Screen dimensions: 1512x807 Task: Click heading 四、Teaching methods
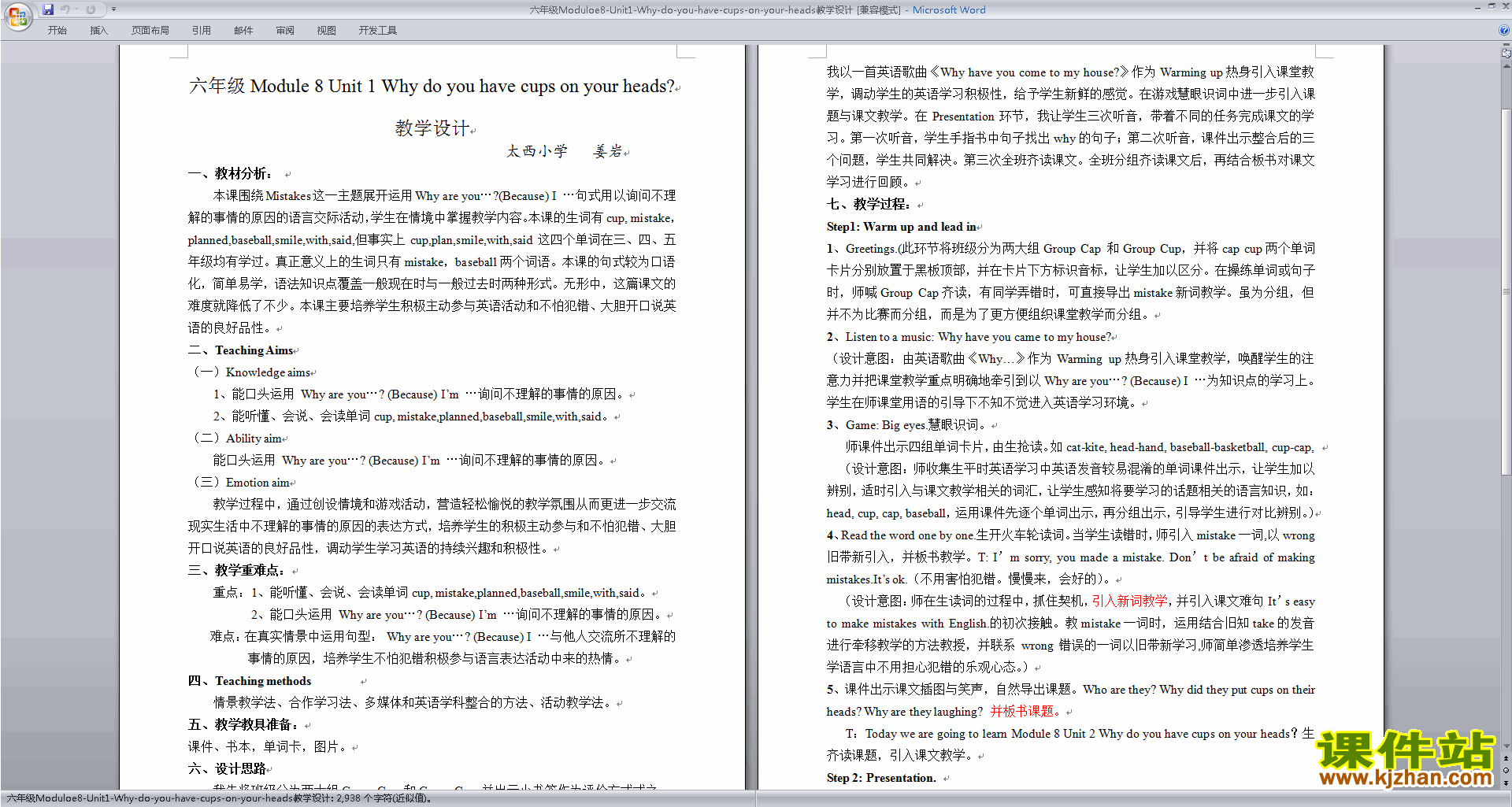point(250,681)
